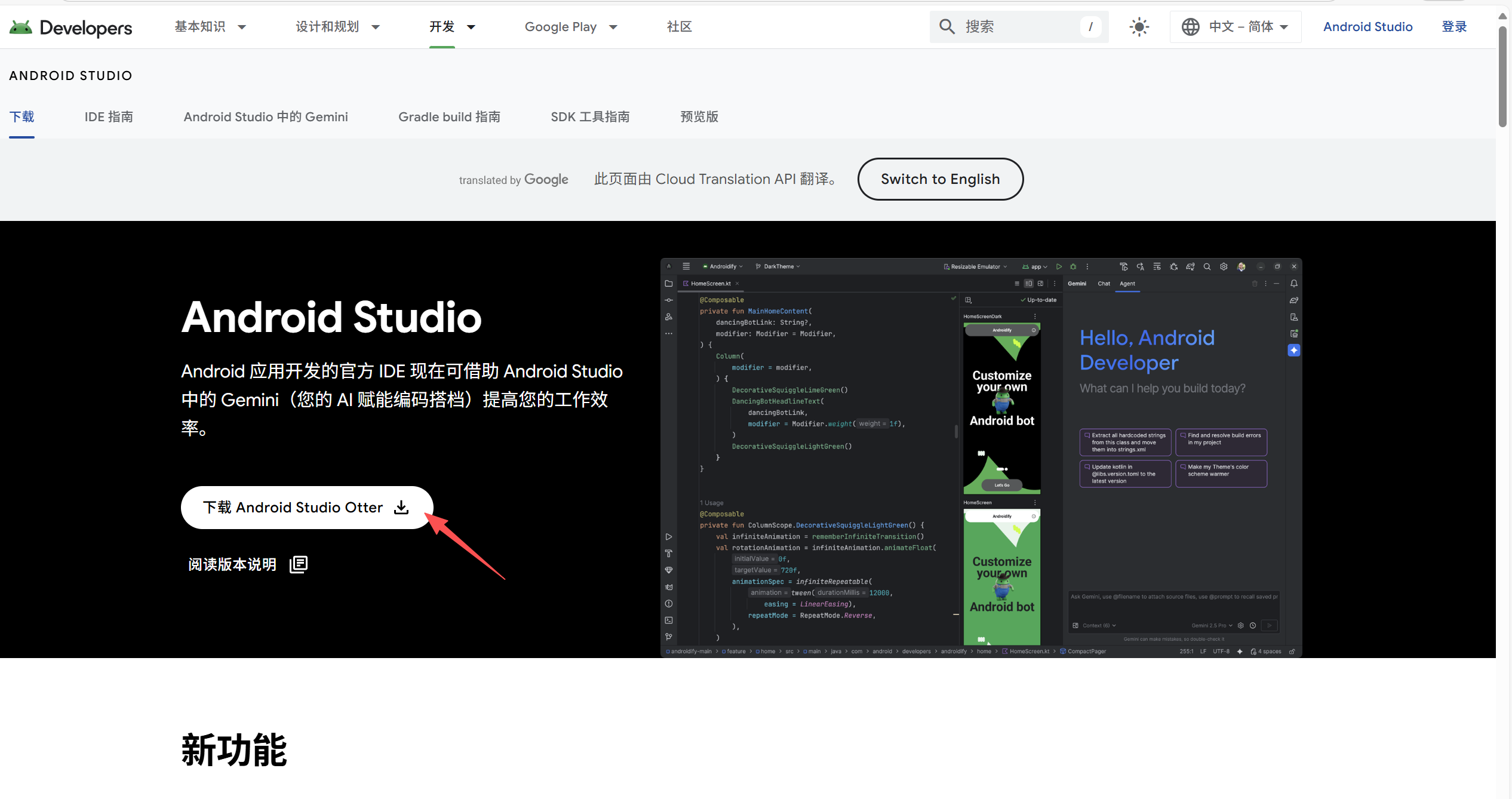Open the 预览版 tab
Viewport: 1512px width, 799px height.
(x=699, y=117)
